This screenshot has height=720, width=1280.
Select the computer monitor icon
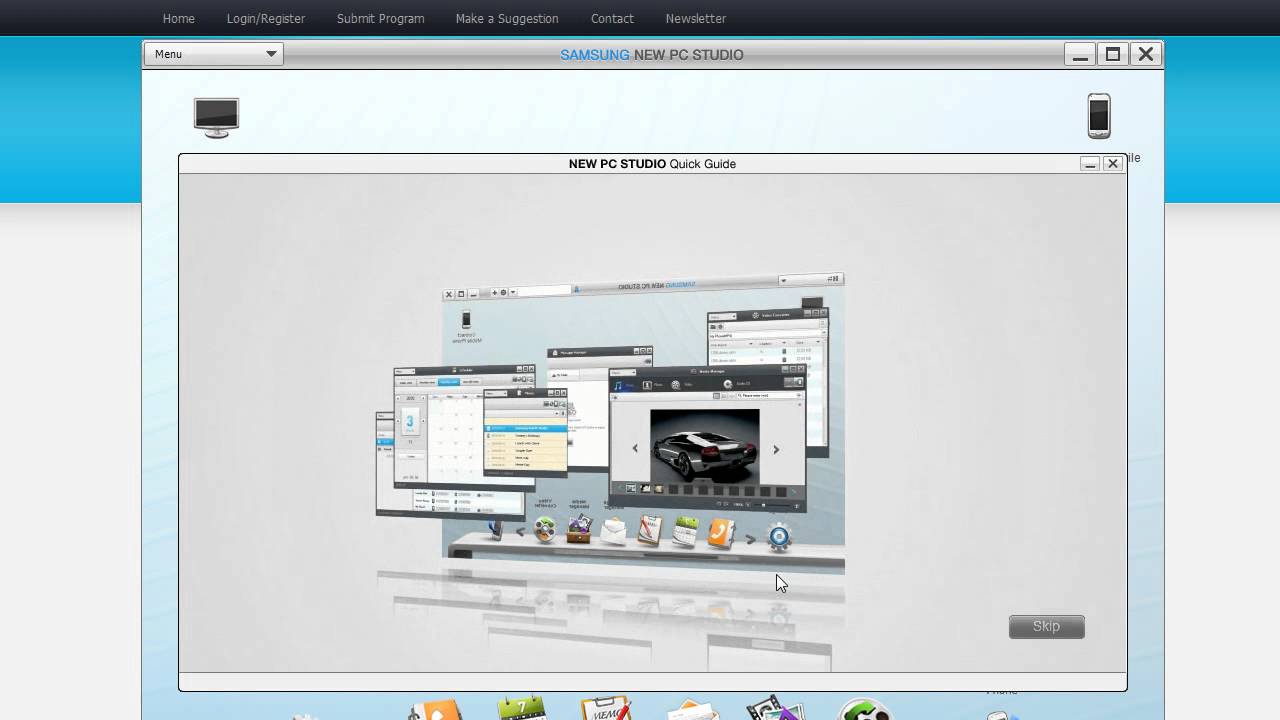(217, 117)
